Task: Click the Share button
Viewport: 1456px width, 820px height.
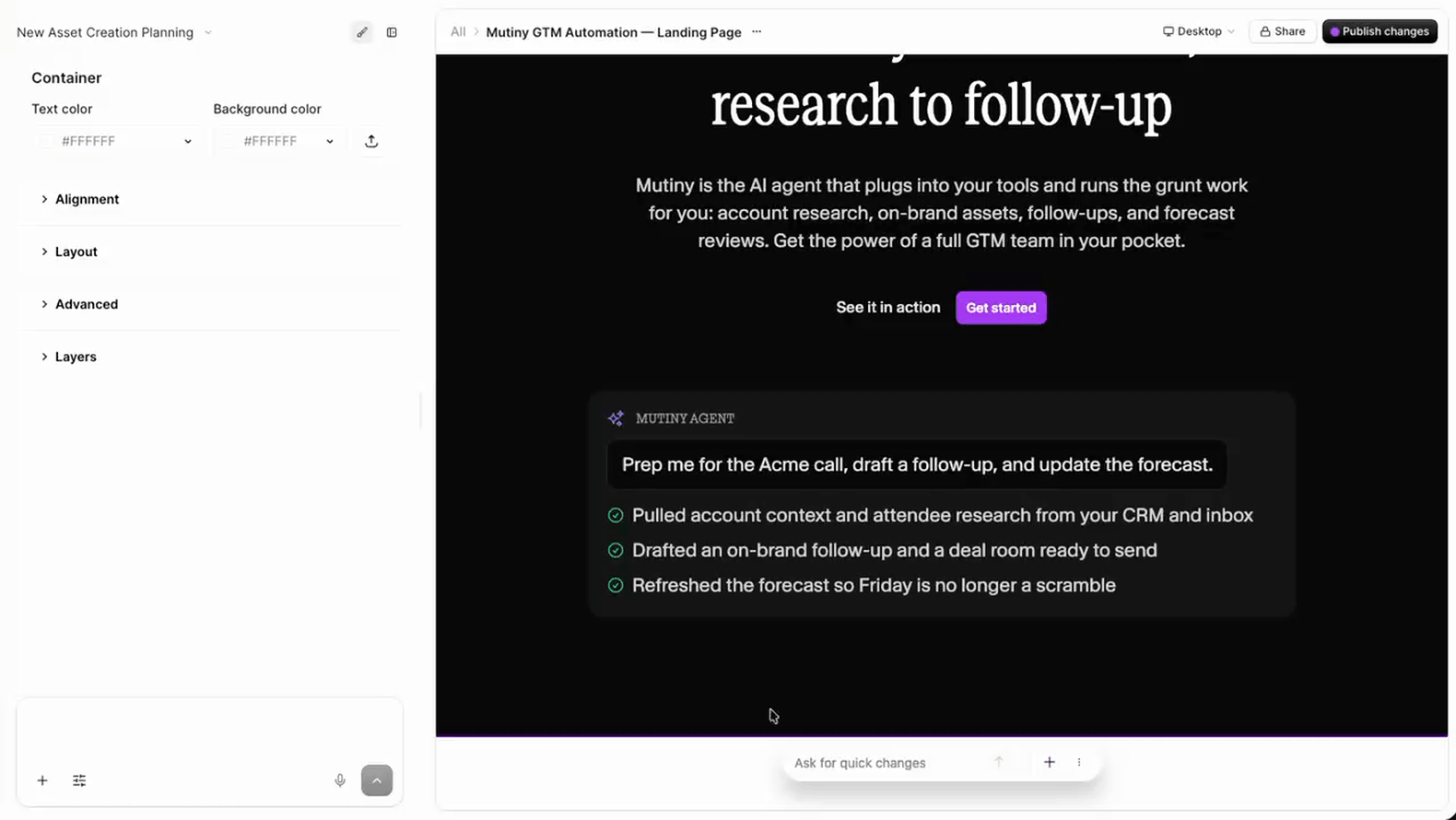Action: (1282, 31)
